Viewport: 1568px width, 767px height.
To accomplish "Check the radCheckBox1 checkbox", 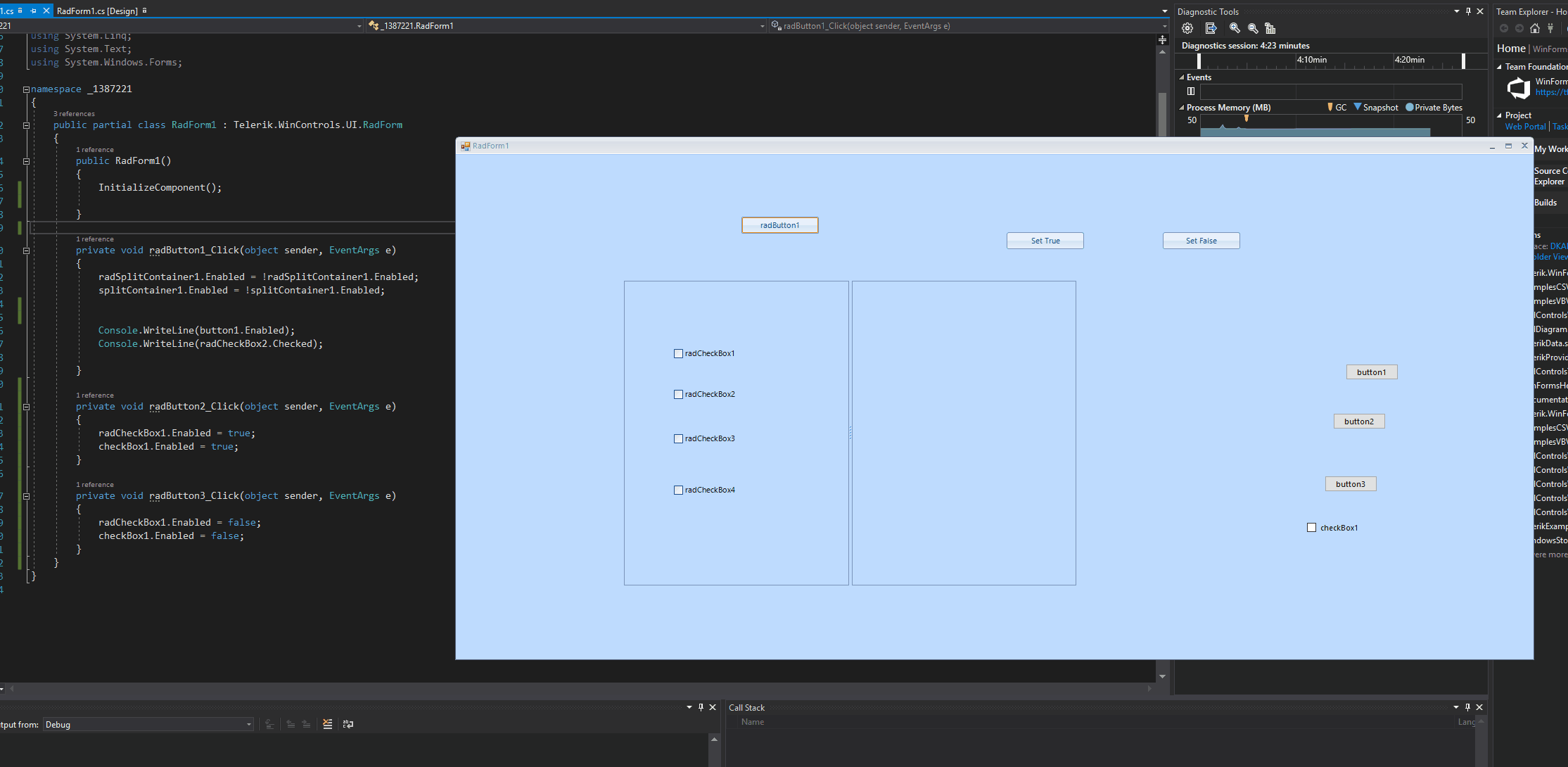I will [678, 354].
